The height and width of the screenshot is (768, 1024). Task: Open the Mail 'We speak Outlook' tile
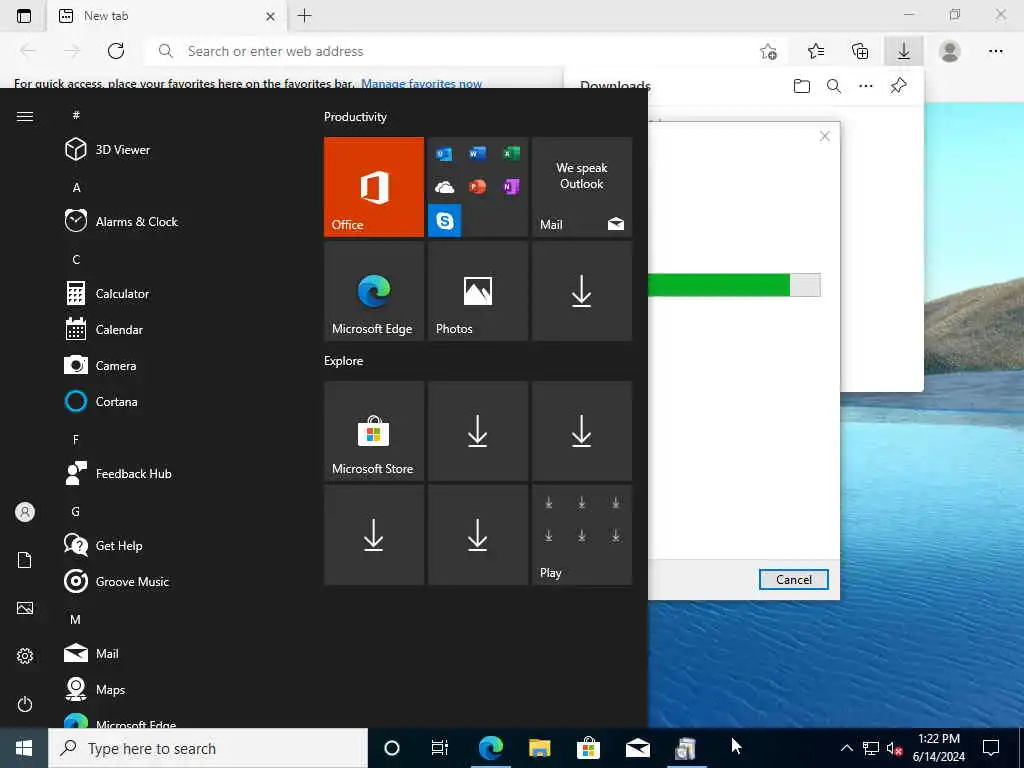582,187
